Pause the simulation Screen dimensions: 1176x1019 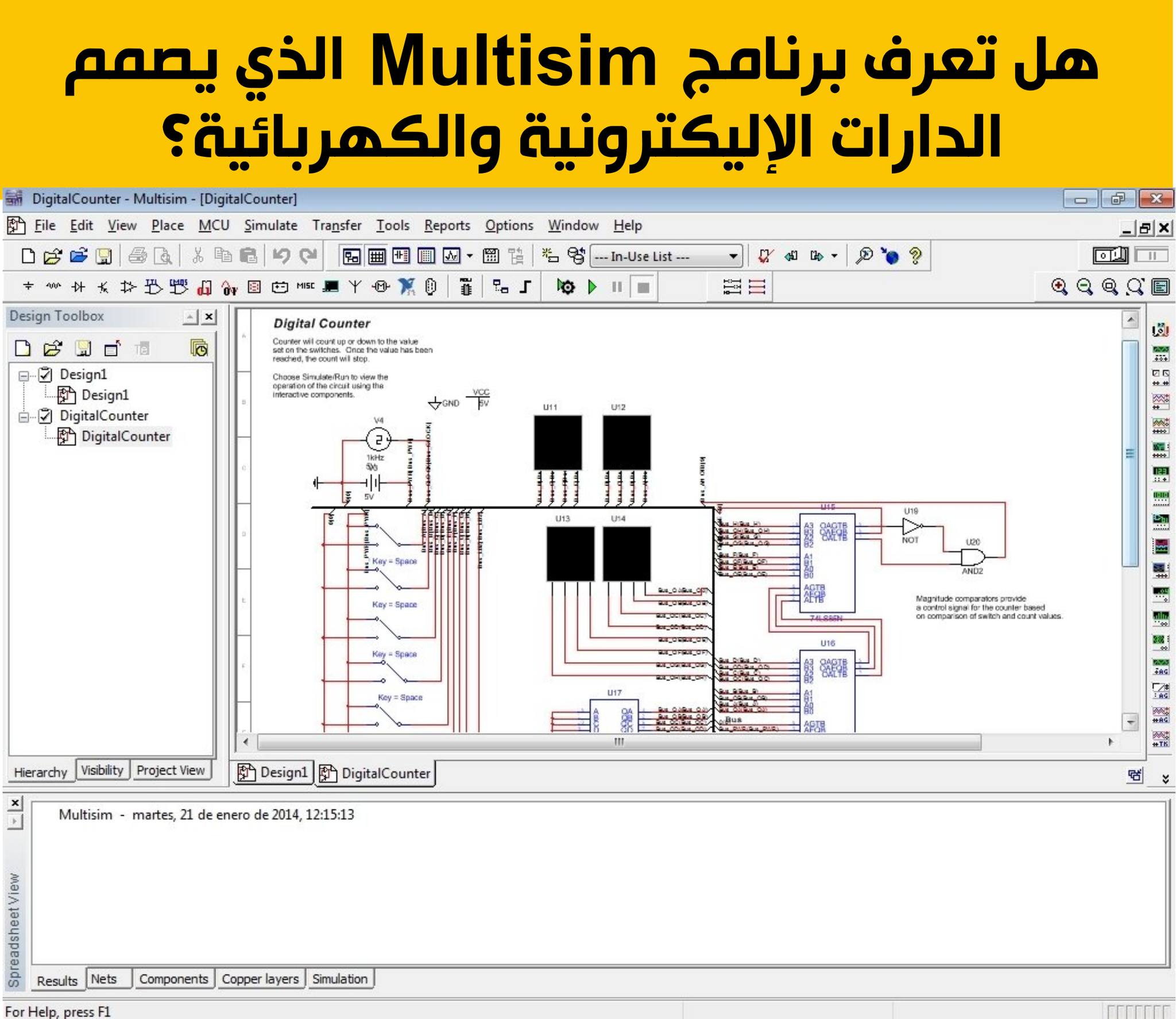pyautogui.click(x=617, y=287)
